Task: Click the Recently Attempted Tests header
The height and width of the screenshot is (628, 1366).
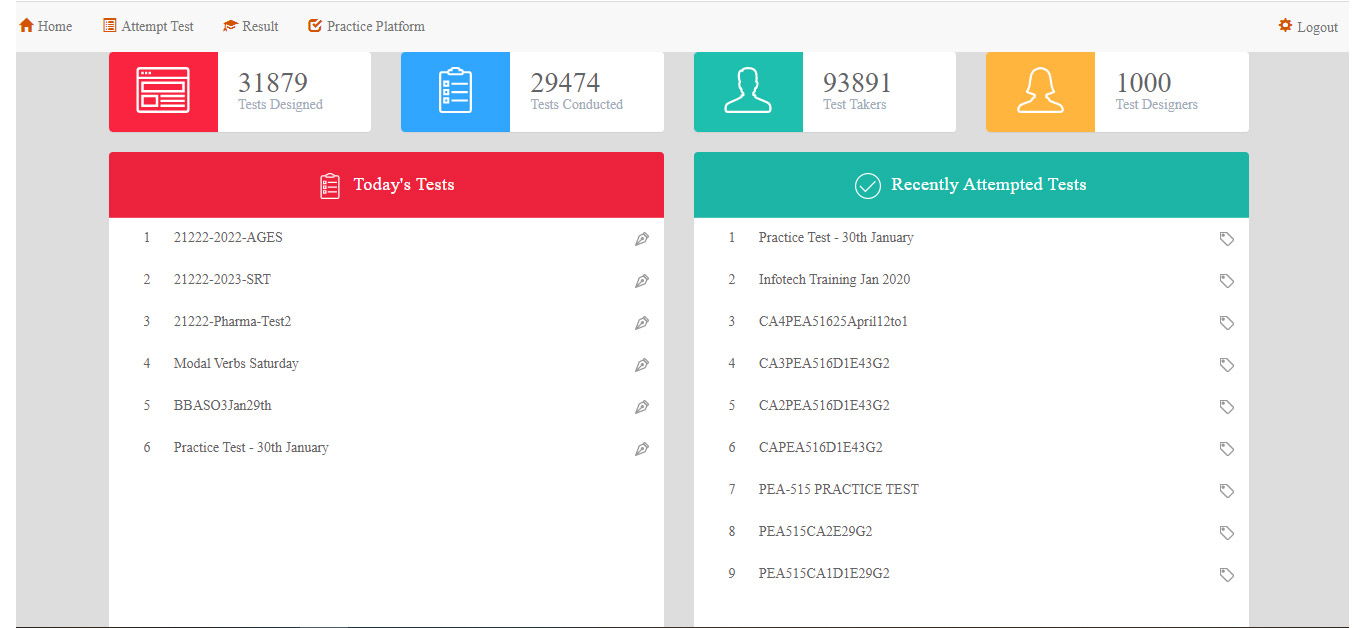Action: coord(971,185)
